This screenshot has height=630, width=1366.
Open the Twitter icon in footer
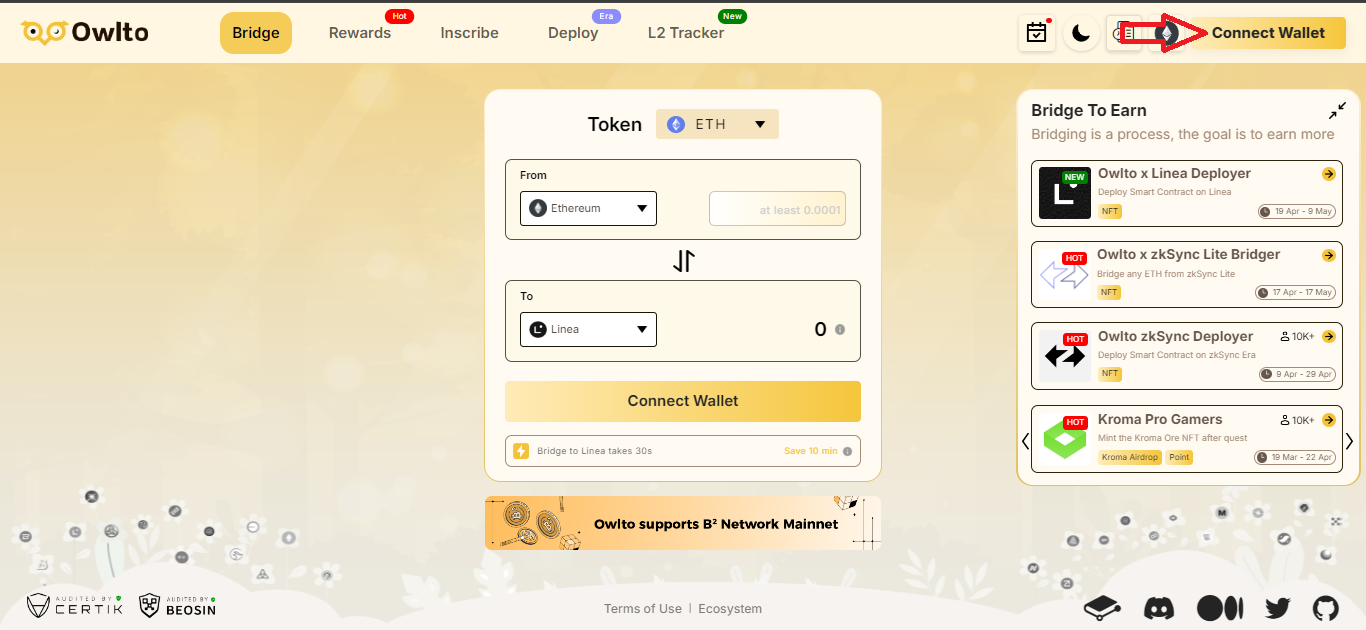1277,608
